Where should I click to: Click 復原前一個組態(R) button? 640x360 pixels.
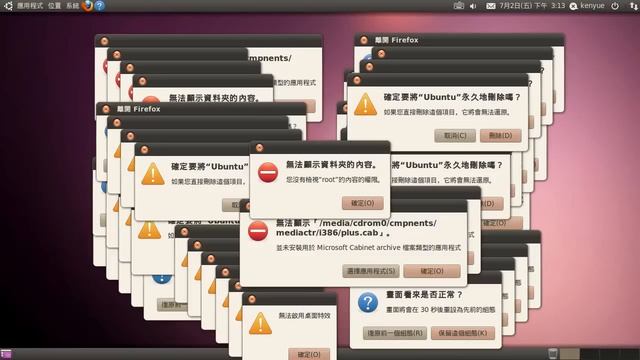(395, 333)
